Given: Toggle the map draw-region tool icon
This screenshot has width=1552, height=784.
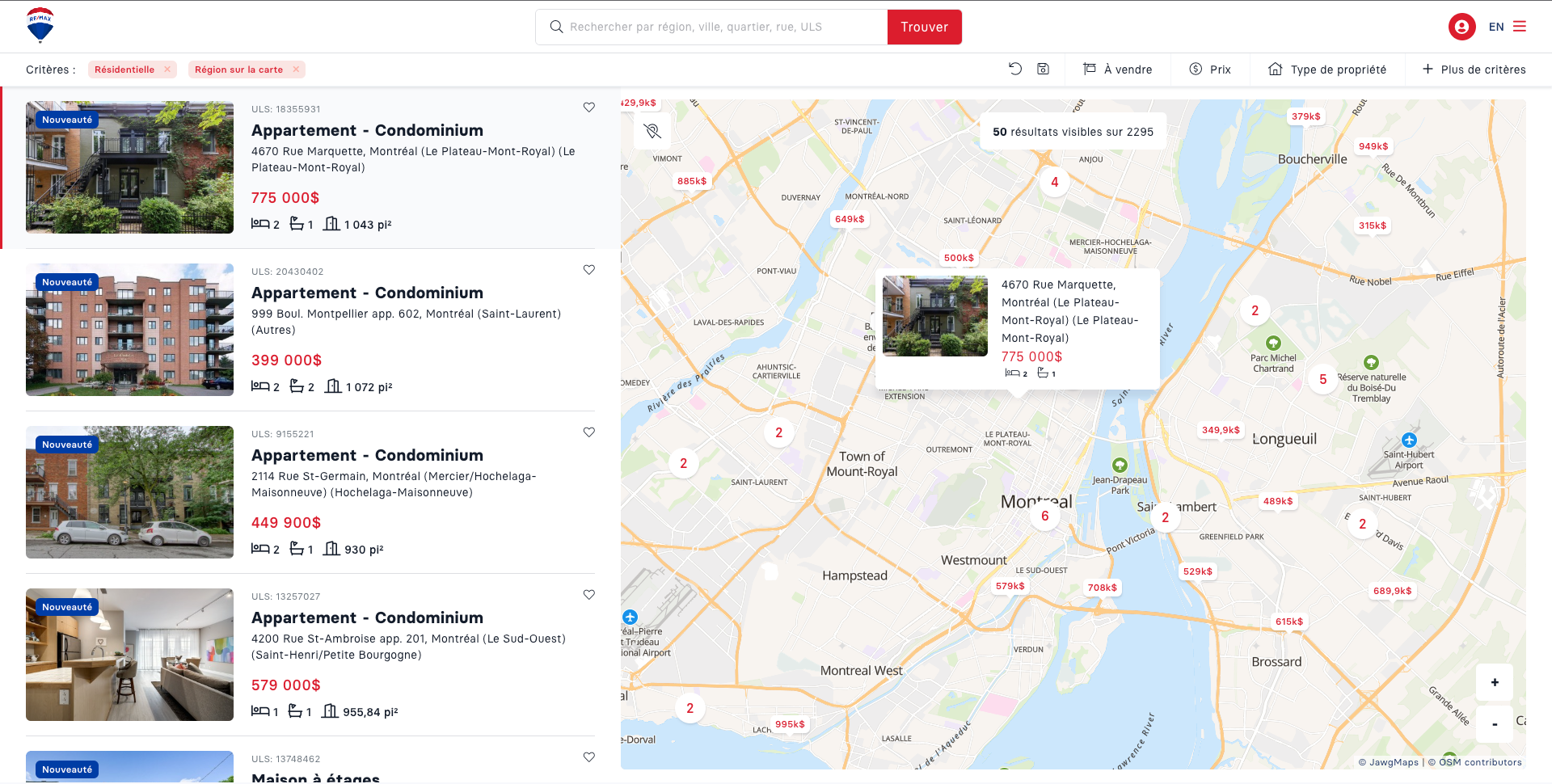Looking at the screenshot, I should click(652, 131).
